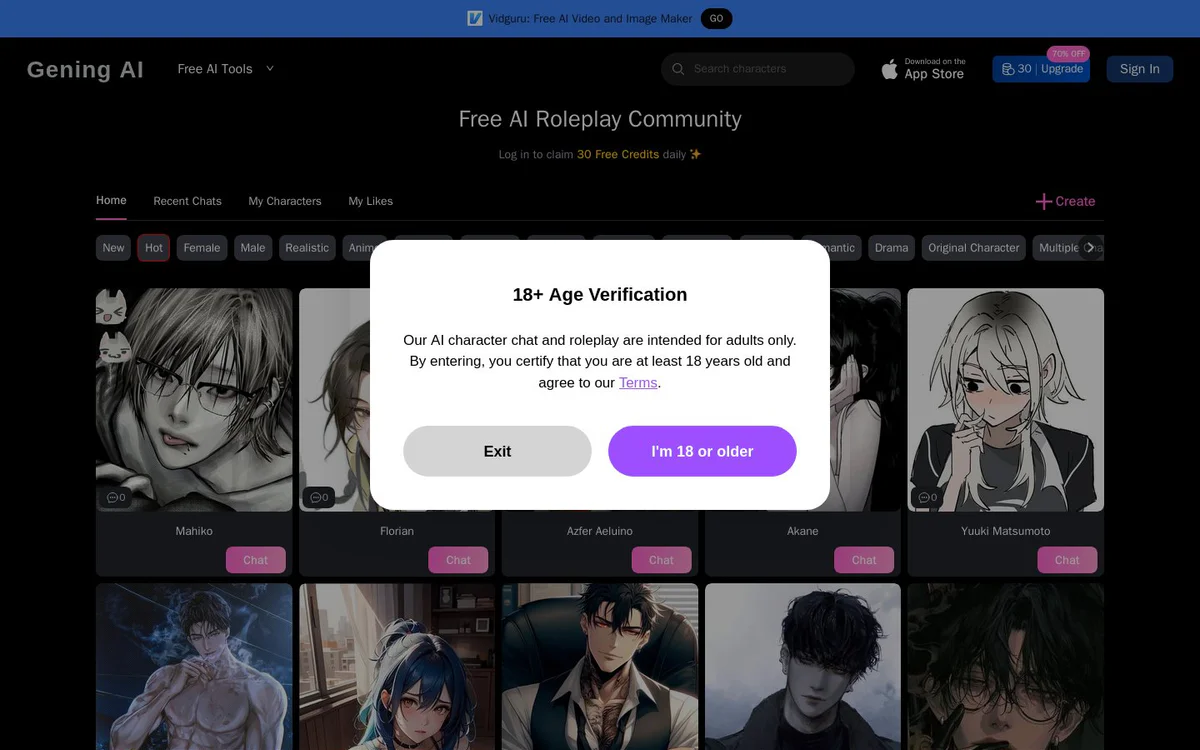Chat with Yuuki Matsumoto

tap(1067, 560)
